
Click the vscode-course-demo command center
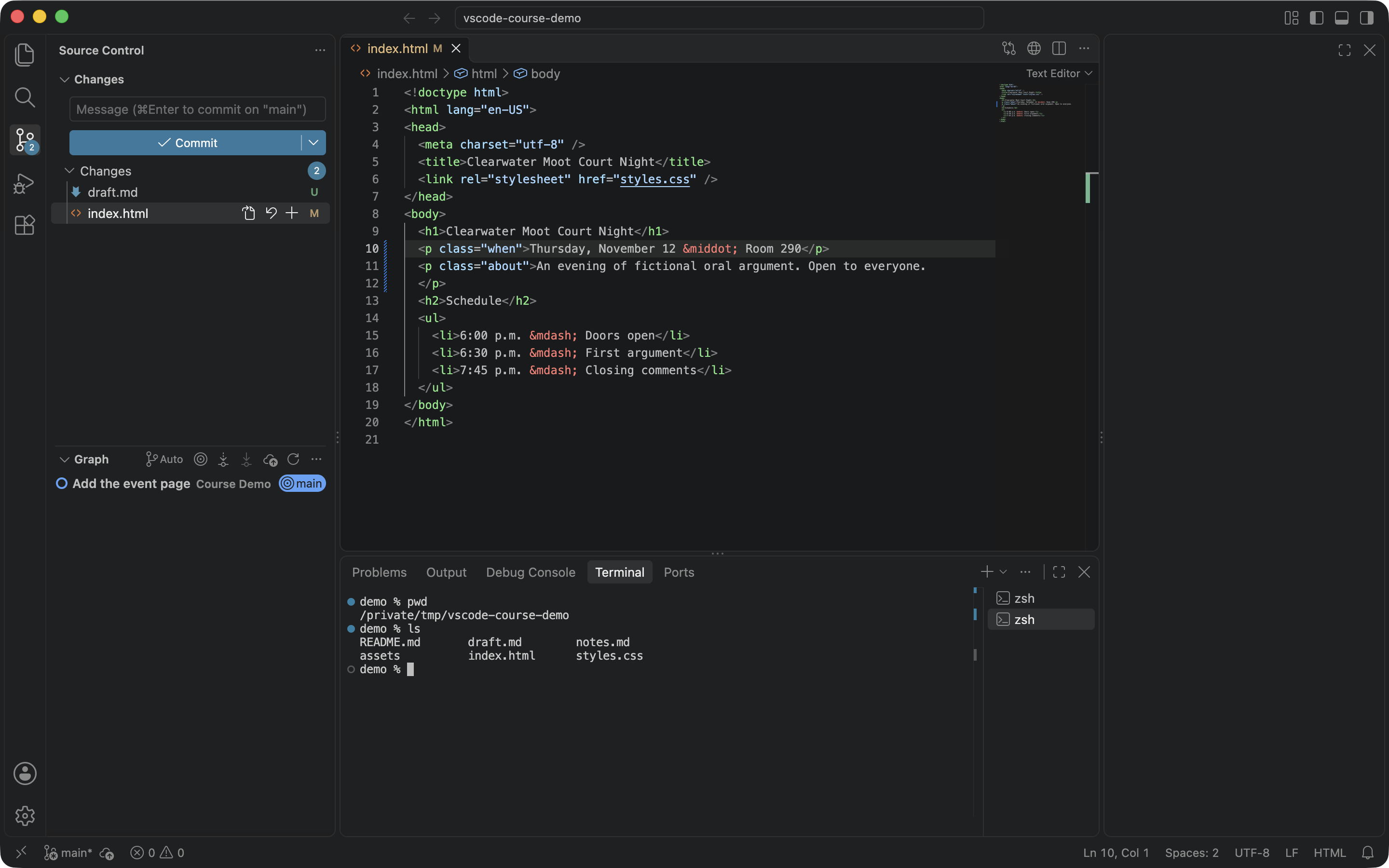point(719,18)
